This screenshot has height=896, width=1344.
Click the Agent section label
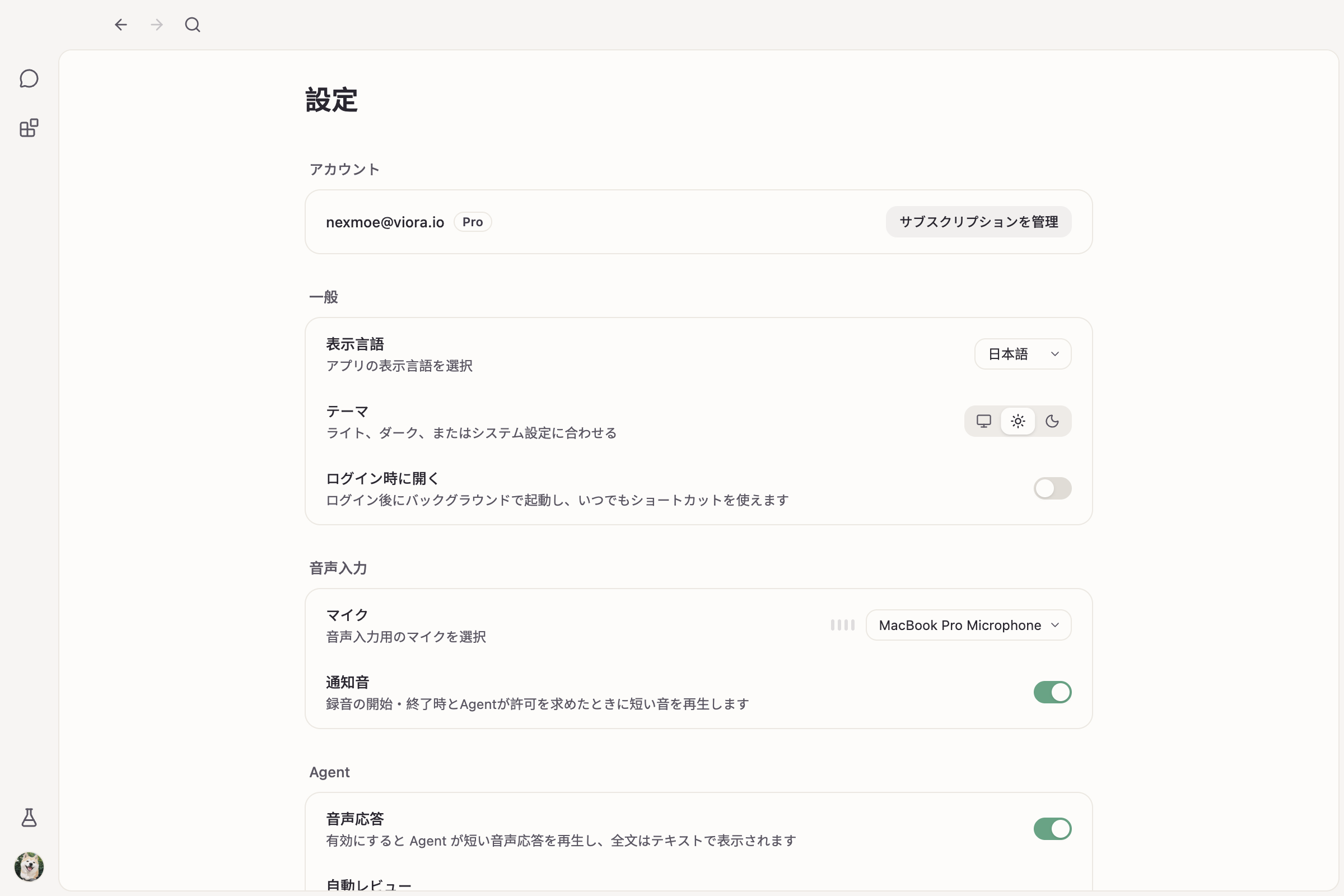[x=329, y=772]
